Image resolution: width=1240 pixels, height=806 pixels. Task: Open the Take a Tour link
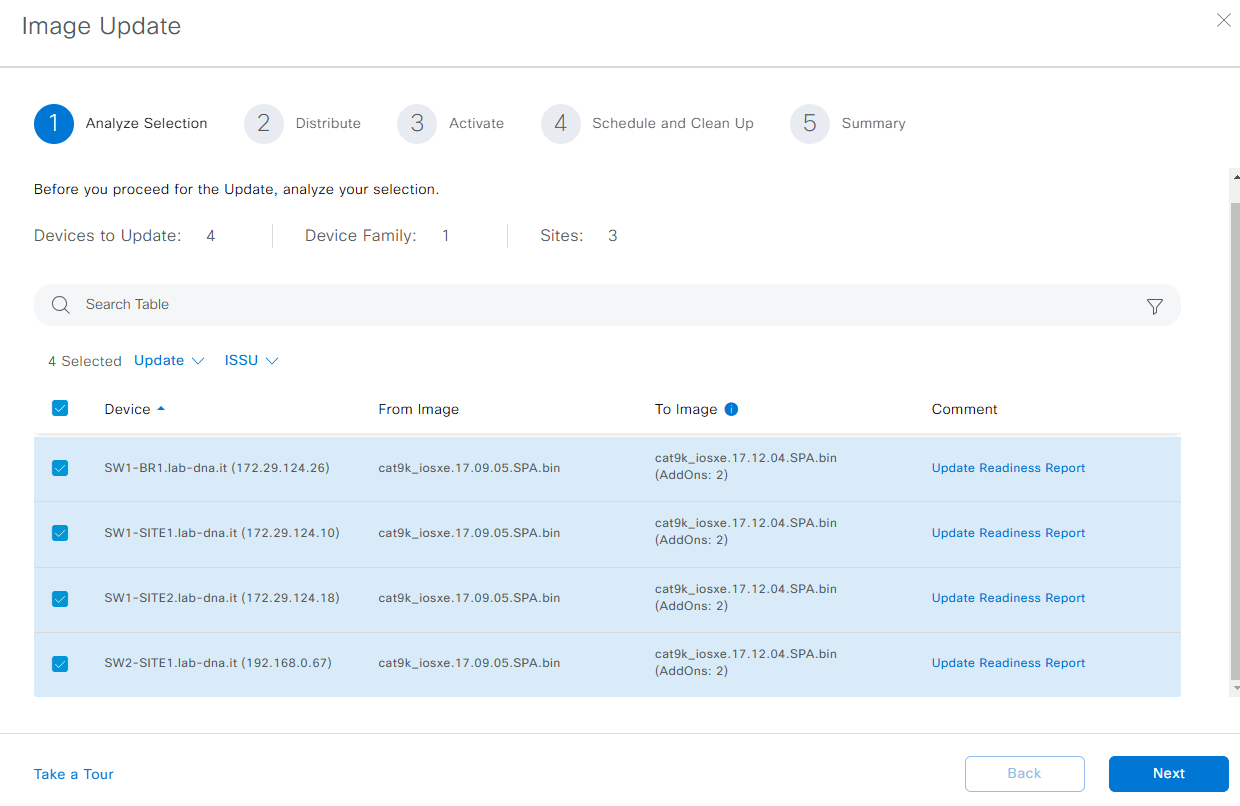pyautogui.click(x=74, y=774)
